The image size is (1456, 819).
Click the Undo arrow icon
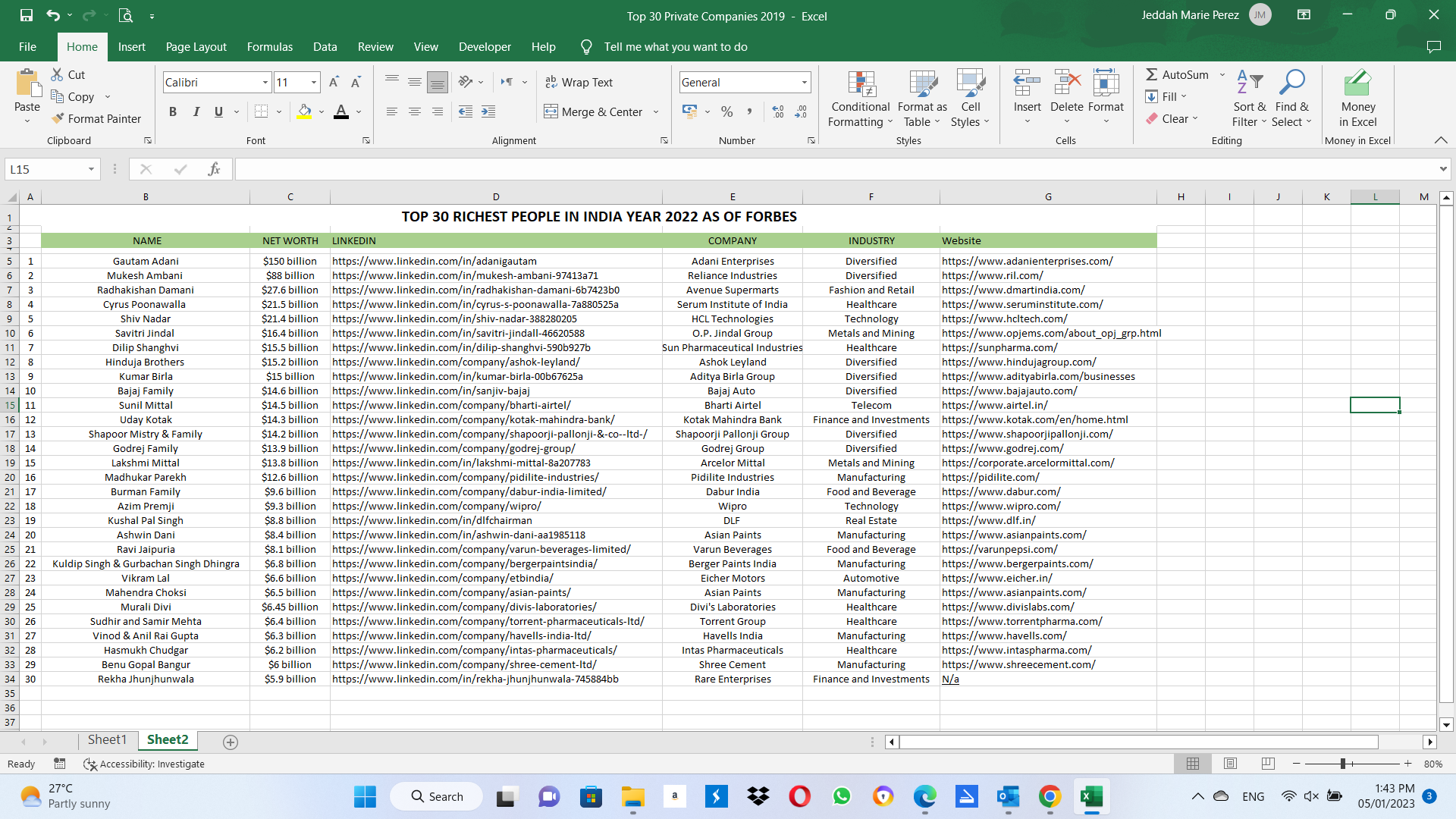(52, 15)
